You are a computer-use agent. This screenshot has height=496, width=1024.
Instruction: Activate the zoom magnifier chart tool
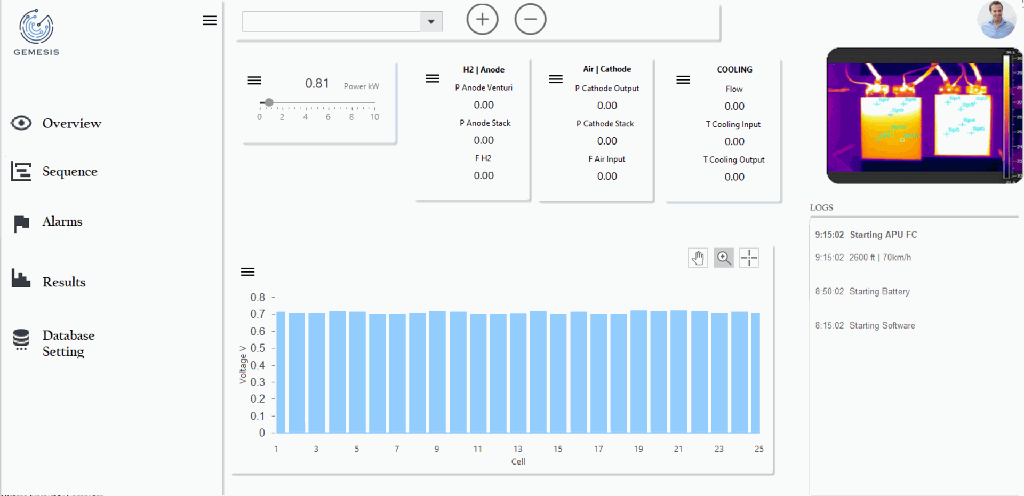click(x=723, y=258)
